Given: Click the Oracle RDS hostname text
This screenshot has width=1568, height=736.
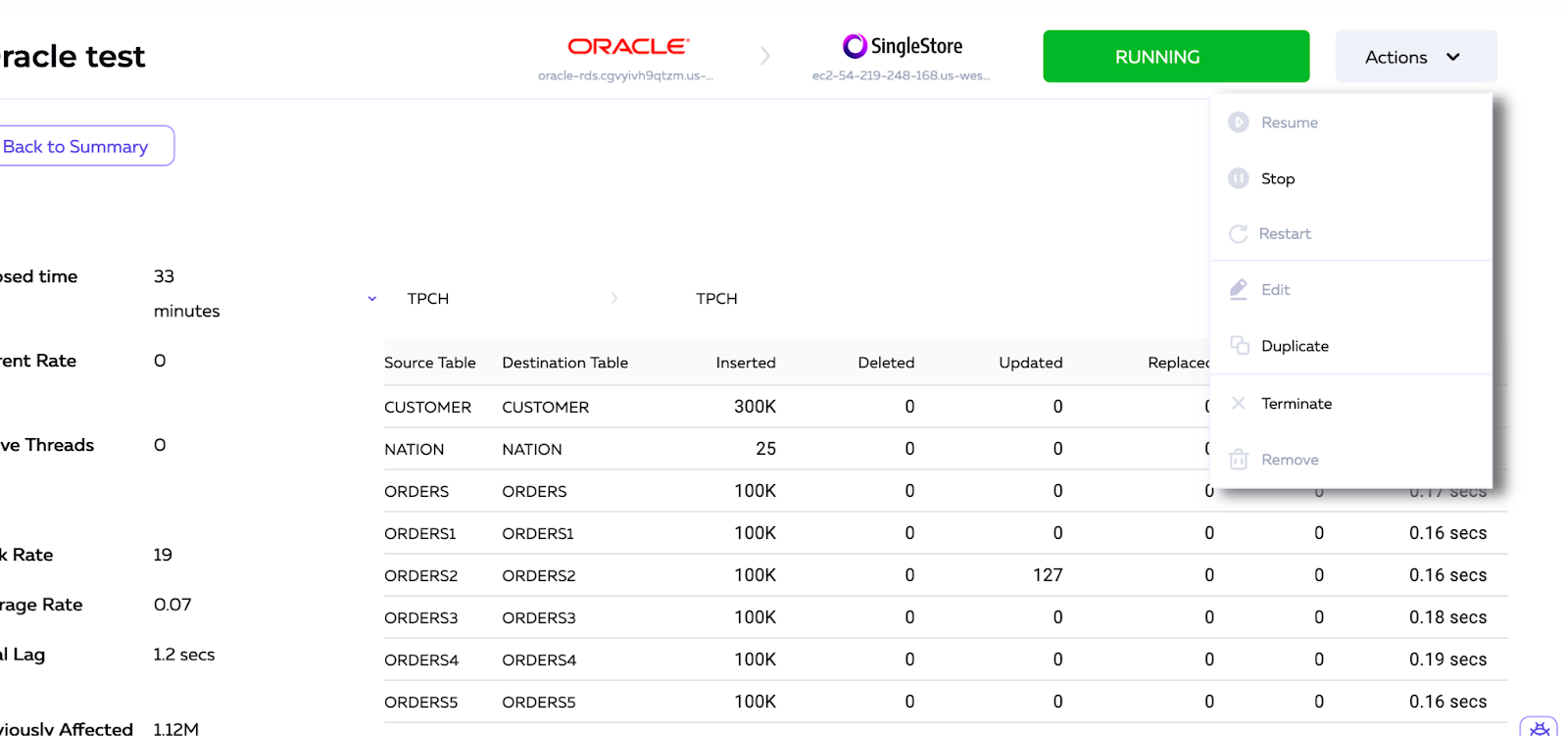Looking at the screenshot, I should (625, 75).
